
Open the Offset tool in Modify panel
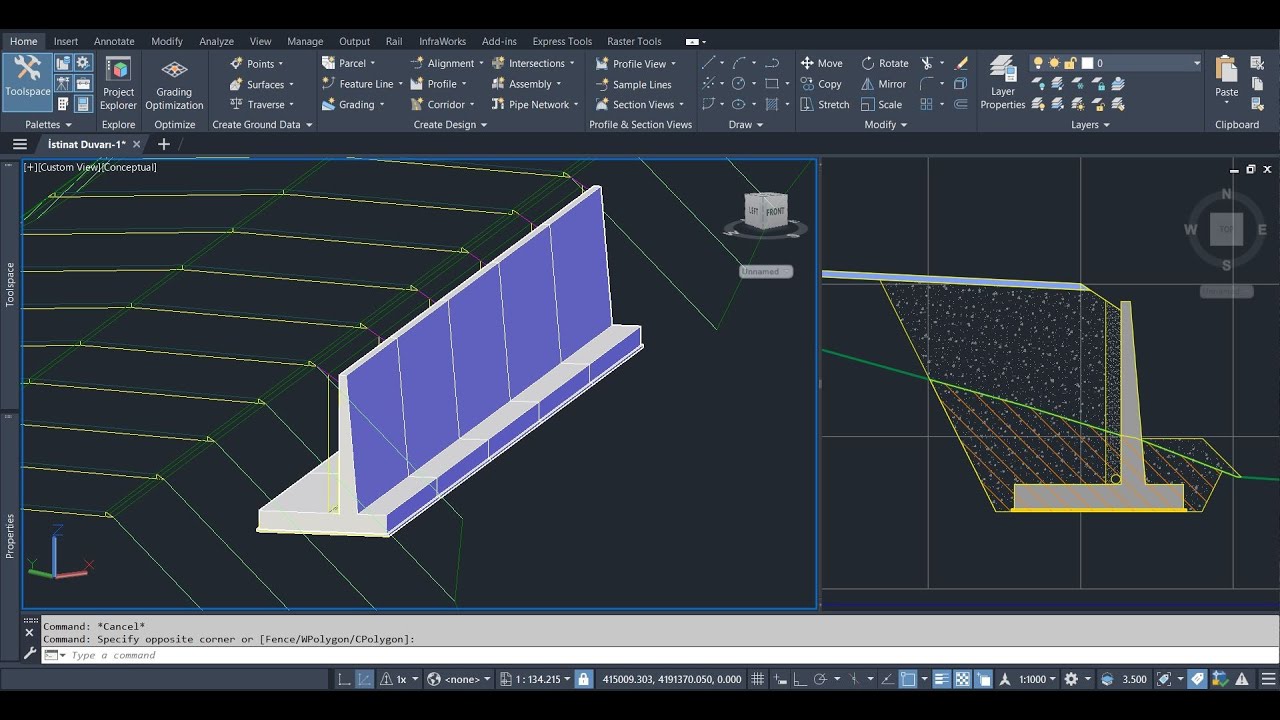click(961, 104)
